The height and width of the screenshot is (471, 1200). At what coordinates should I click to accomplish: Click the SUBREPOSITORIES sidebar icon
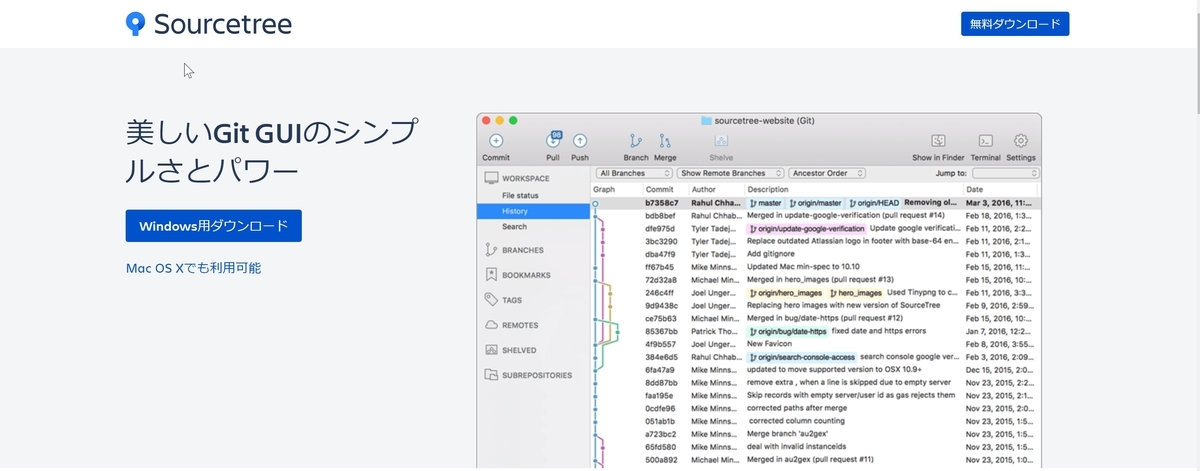tap(491, 375)
